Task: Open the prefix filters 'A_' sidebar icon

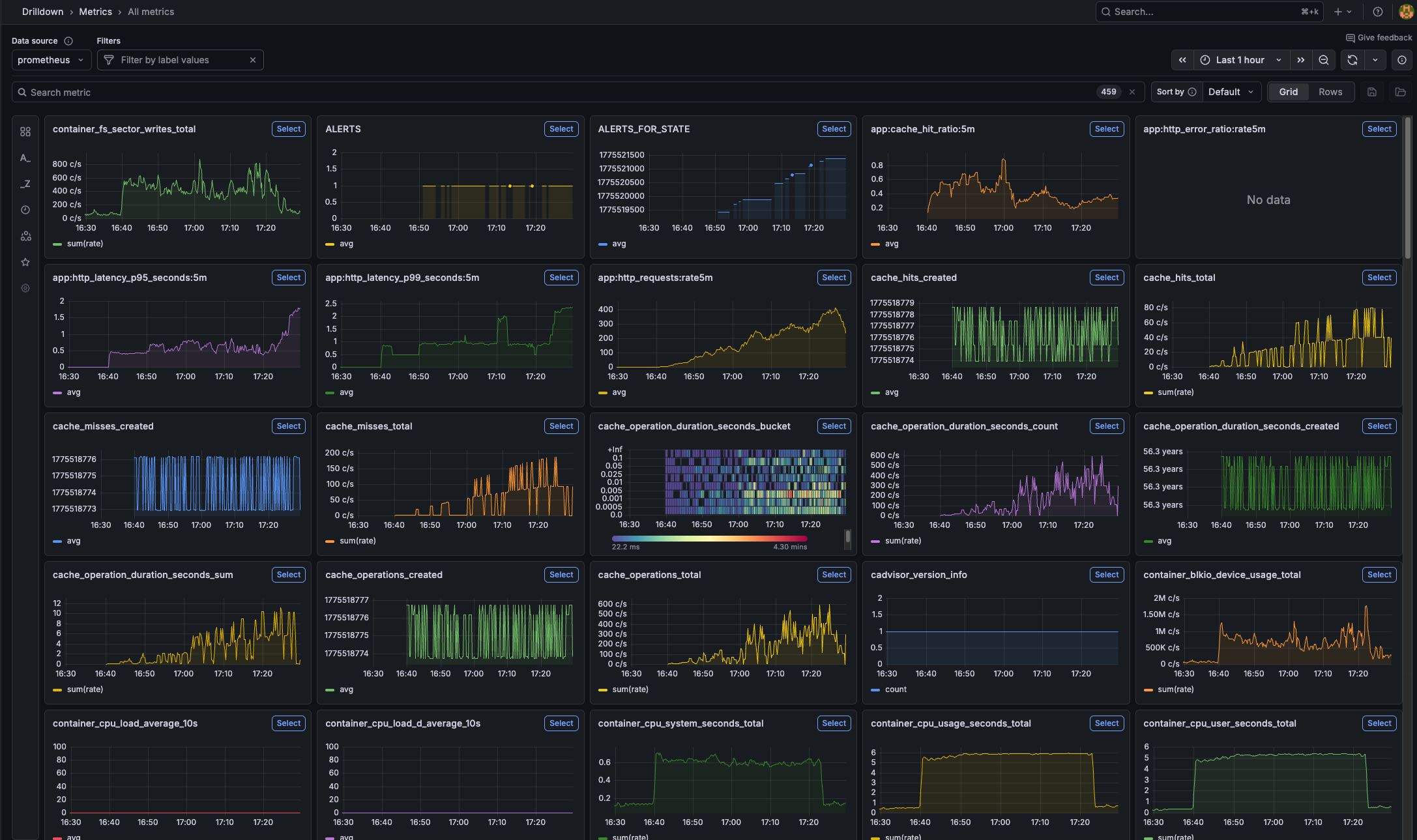Action: click(x=25, y=158)
